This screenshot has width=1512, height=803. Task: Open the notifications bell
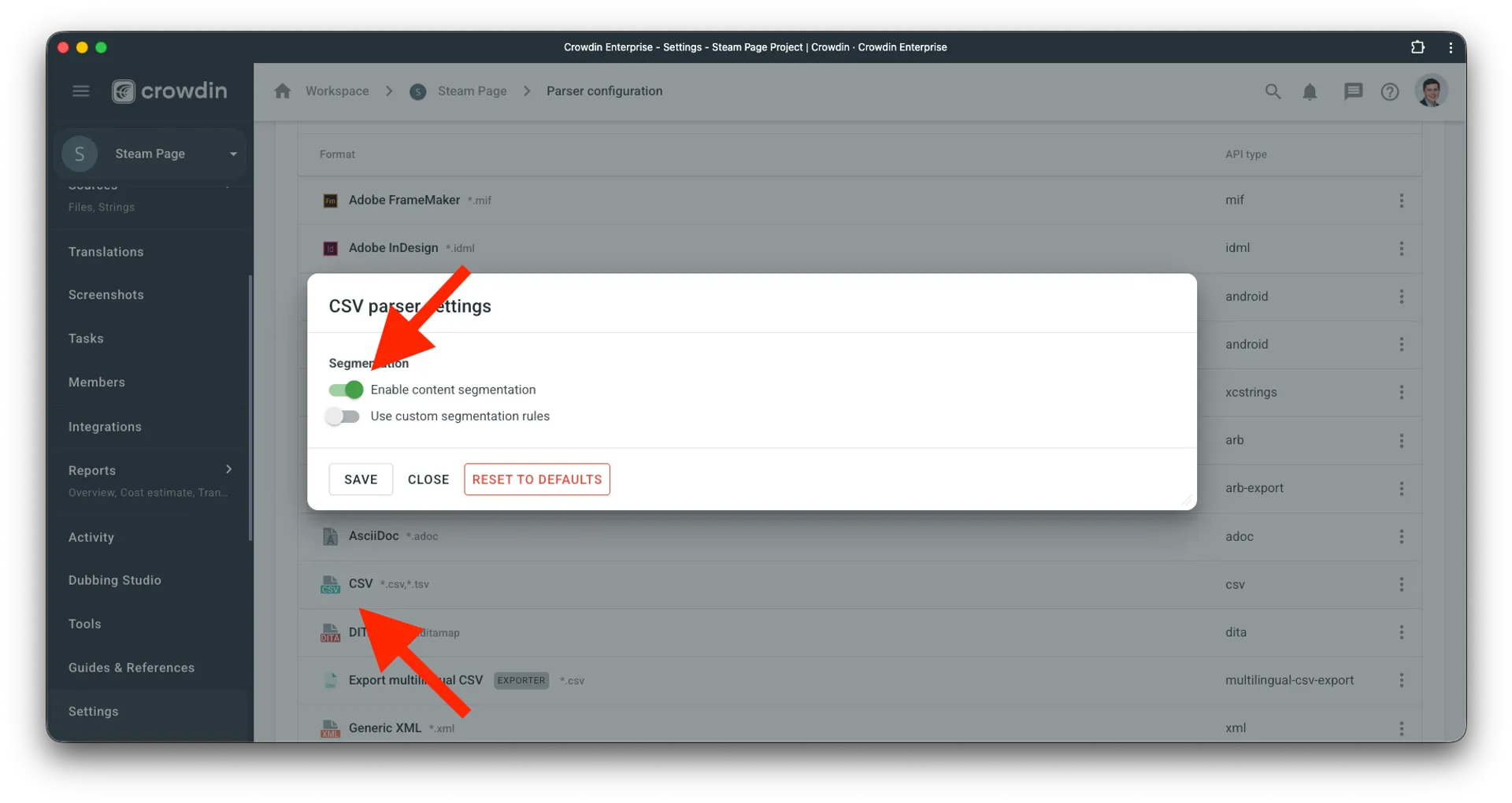(x=1310, y=91)
